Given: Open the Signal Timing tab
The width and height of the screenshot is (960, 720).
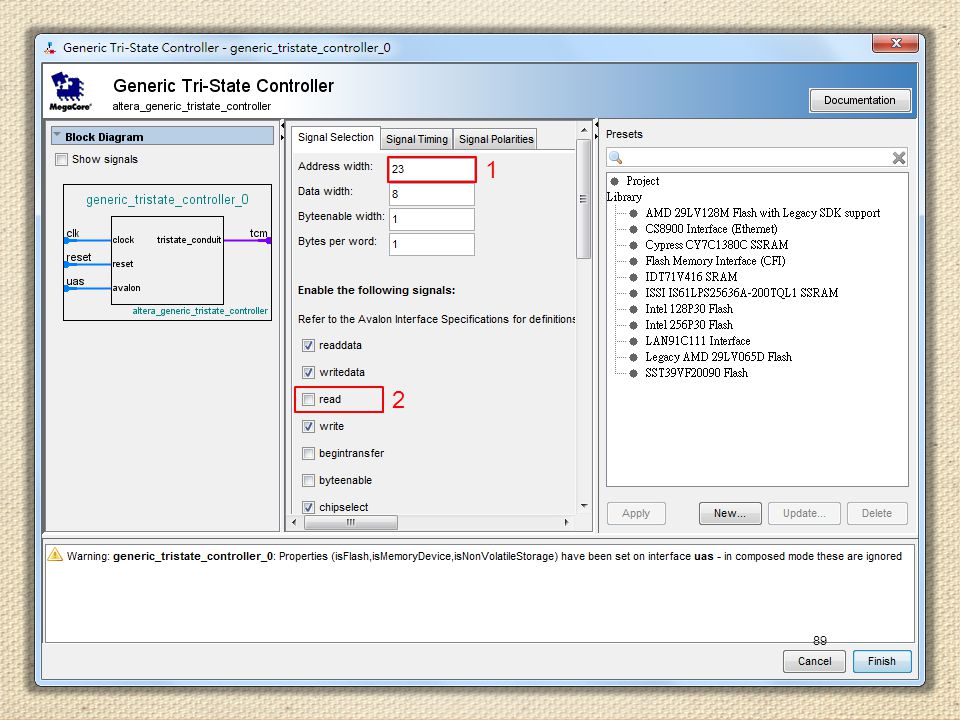Looking at the screenshot, I should point(417,139).
